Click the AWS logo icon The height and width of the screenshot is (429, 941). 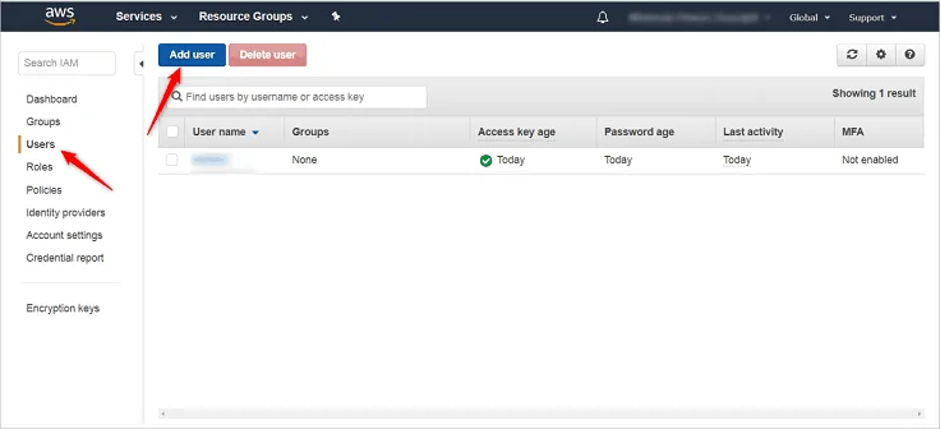[x=60, y=17]
